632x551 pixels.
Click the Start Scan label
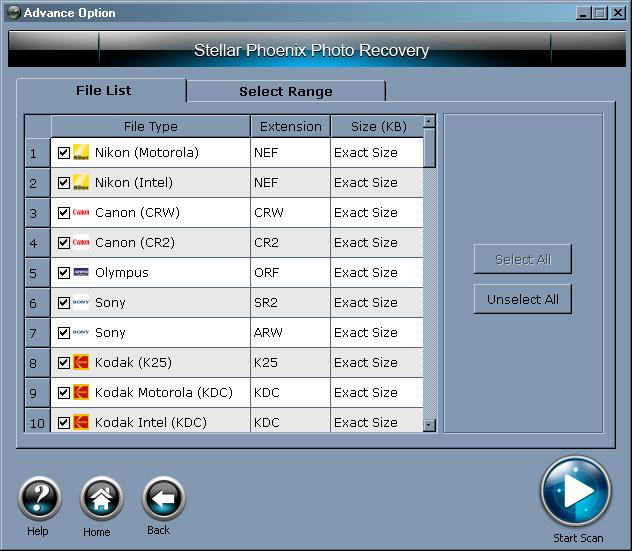pyautogui.click(x=578, y=538)
